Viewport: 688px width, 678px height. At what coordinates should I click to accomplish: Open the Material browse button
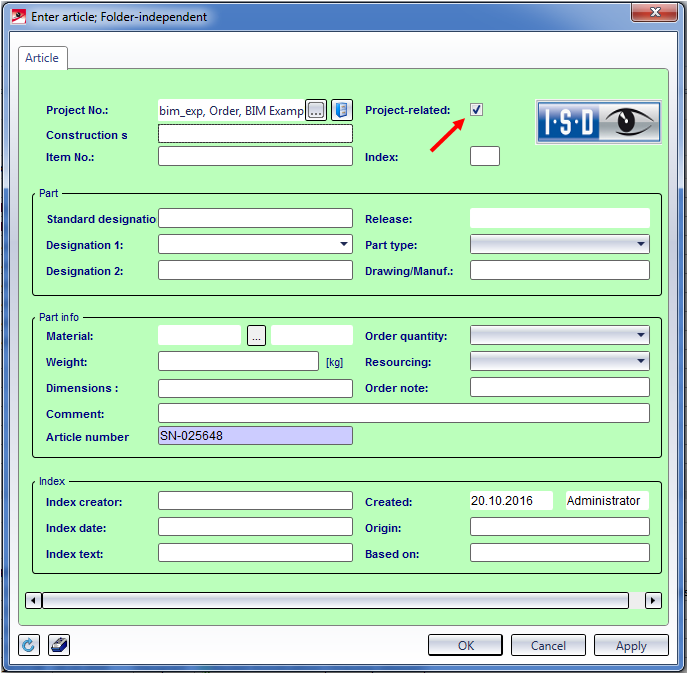pyautogui.click(x=256, y=336)
